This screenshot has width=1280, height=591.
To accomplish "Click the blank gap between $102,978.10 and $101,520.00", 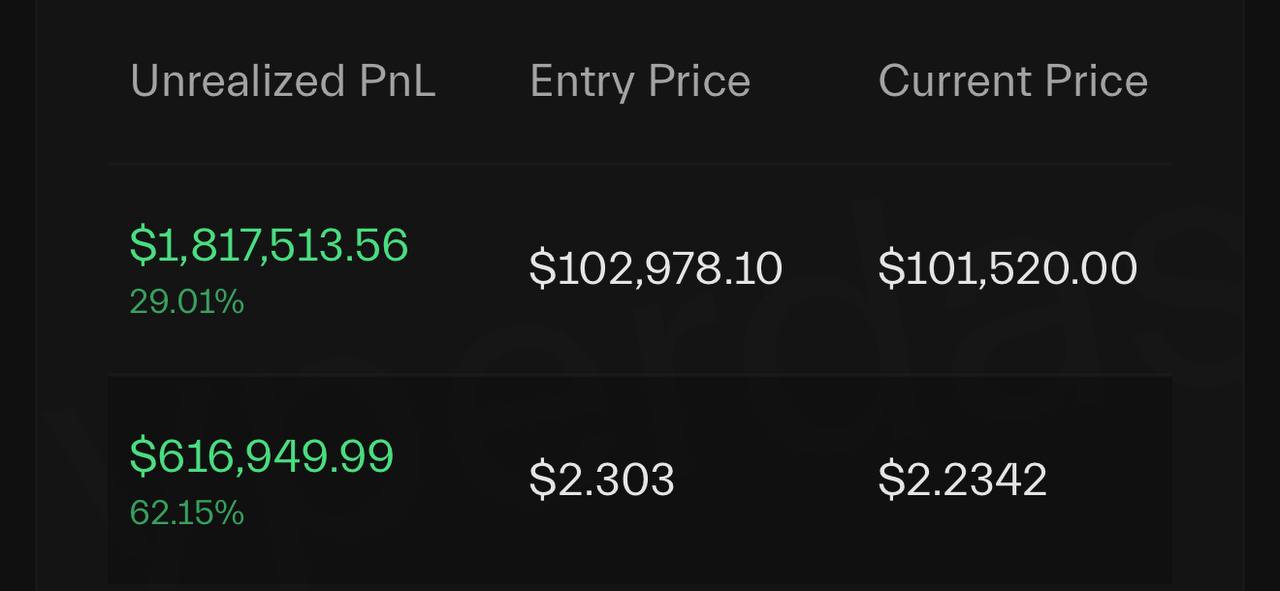I will pyautogui.click(x=830, y=268).
